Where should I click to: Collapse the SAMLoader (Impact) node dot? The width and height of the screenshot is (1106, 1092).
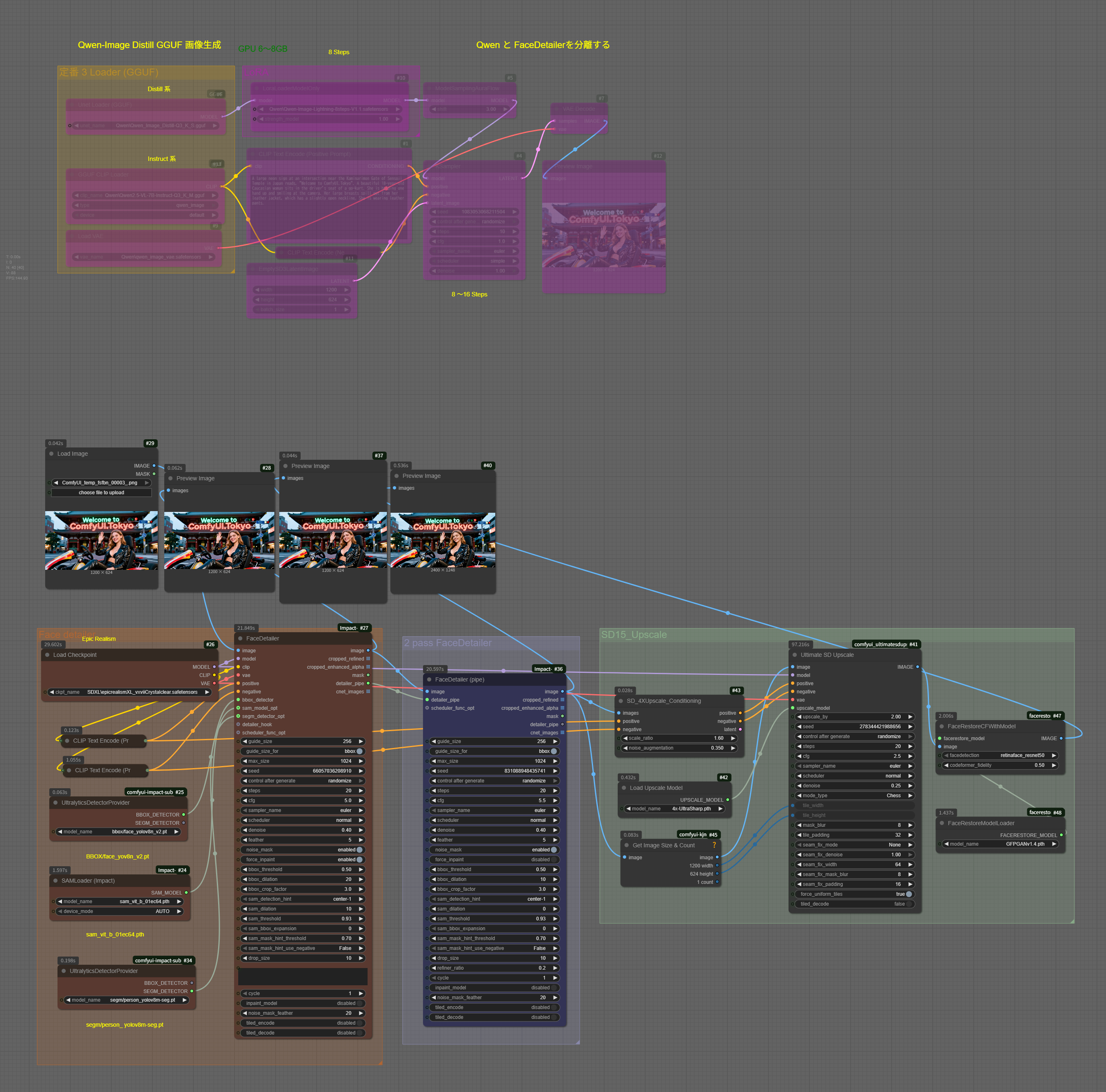click(x=55, y=880)
